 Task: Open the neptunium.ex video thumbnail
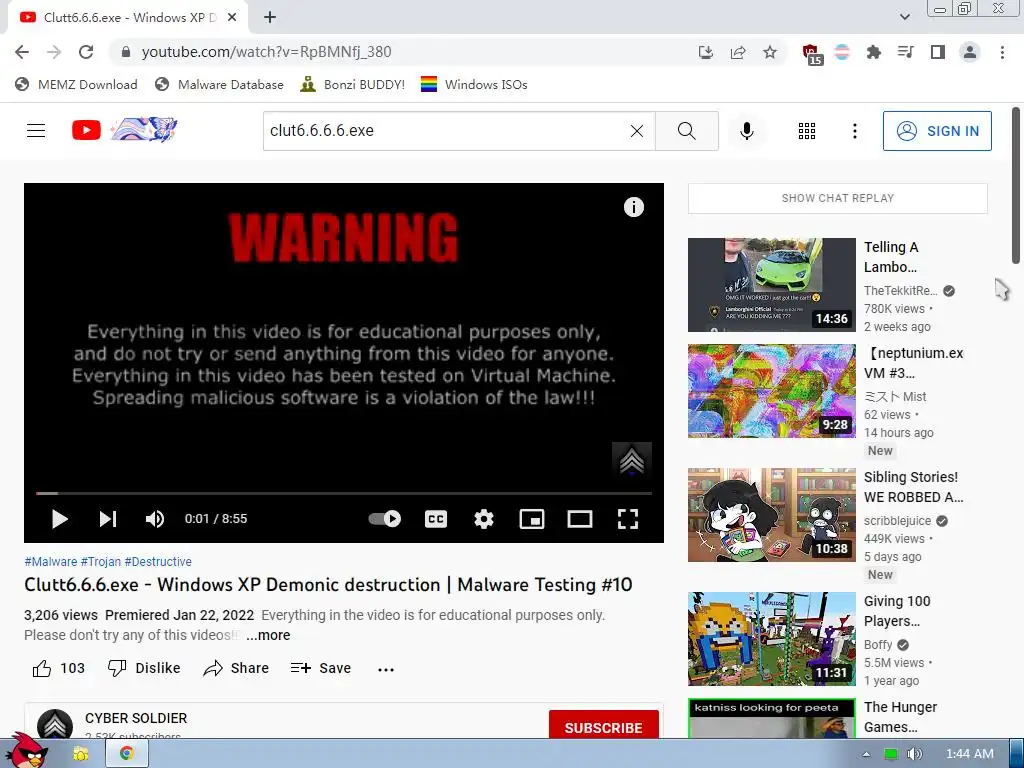pyautogui.click(x=771, y=391)
